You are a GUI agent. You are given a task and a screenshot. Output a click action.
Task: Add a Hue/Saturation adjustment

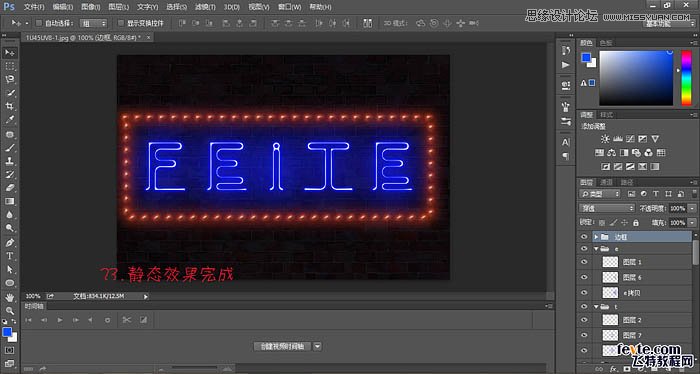600,153
